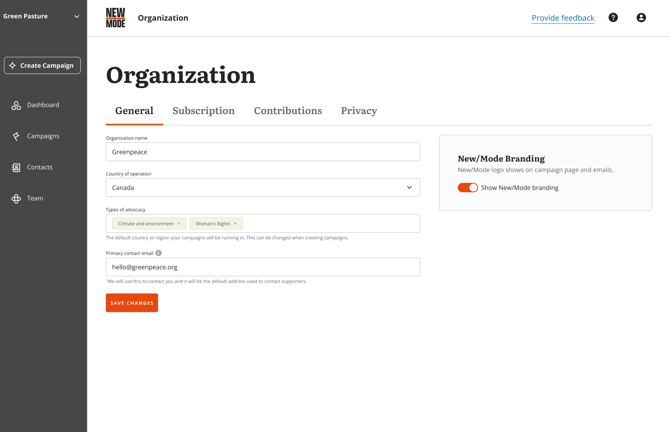Click the Team sidebar icon
The width and height of the screenshot is (670, 432).
16,198
